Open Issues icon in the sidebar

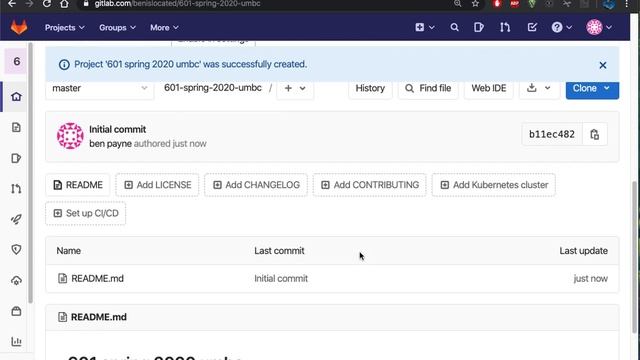16,158
